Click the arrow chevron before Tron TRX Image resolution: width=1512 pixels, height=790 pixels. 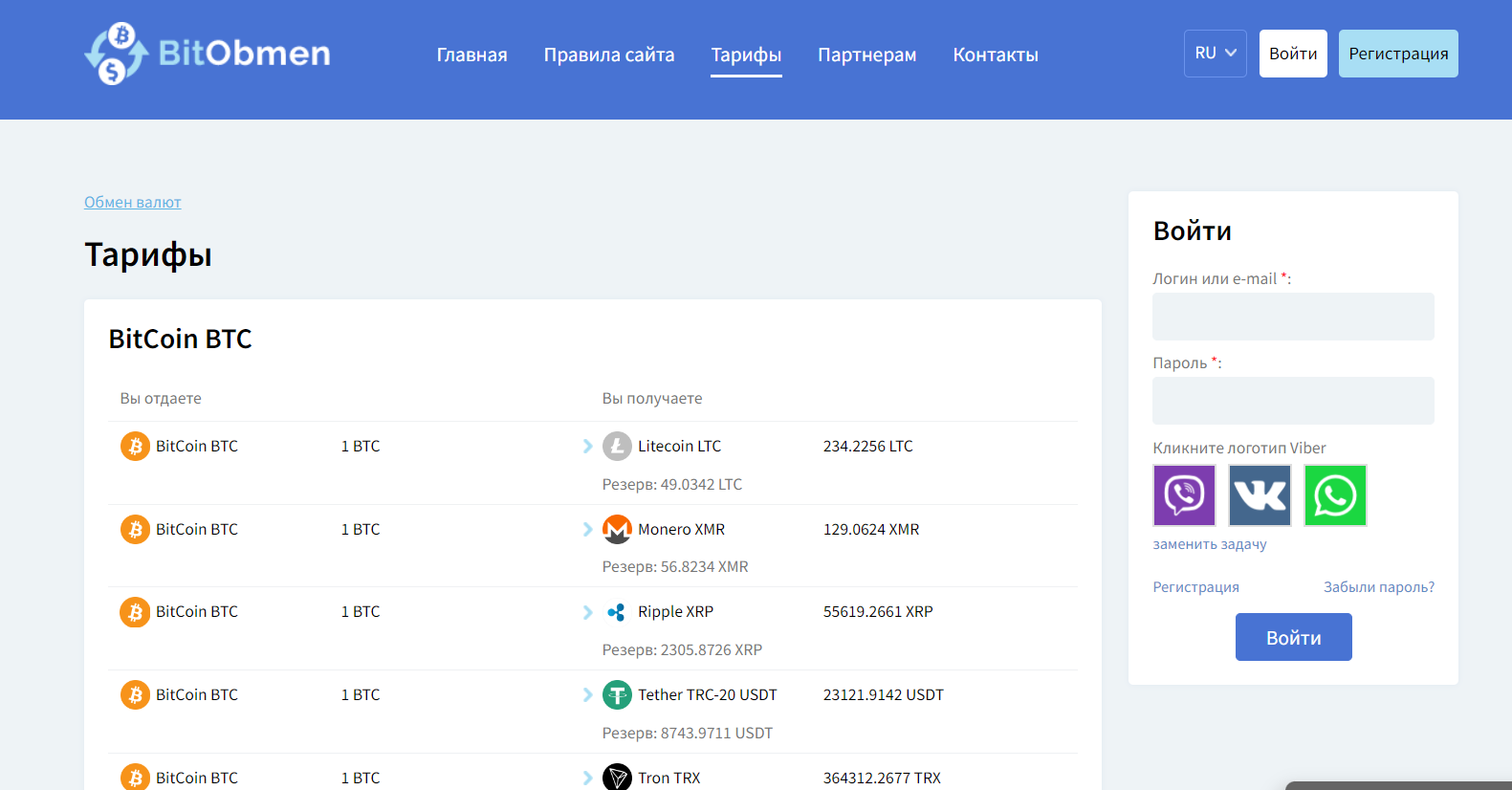(587, 779)
